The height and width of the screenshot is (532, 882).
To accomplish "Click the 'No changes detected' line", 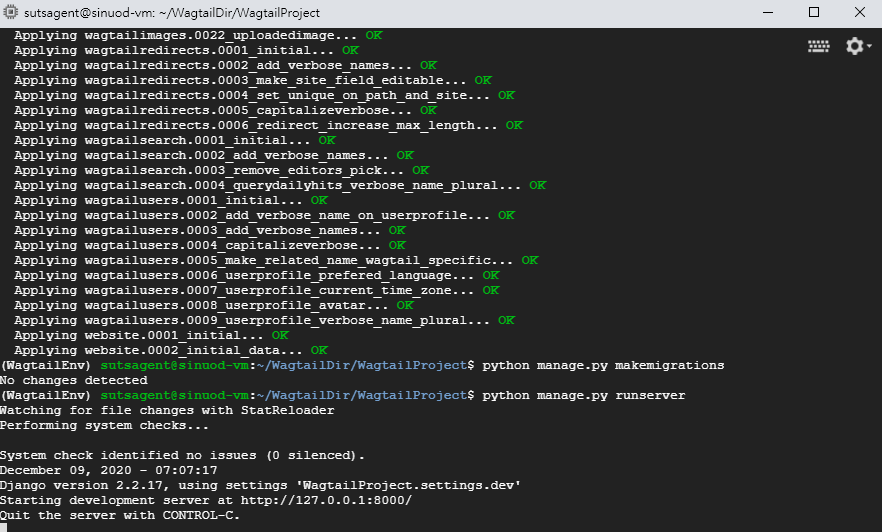I will 74,380.
